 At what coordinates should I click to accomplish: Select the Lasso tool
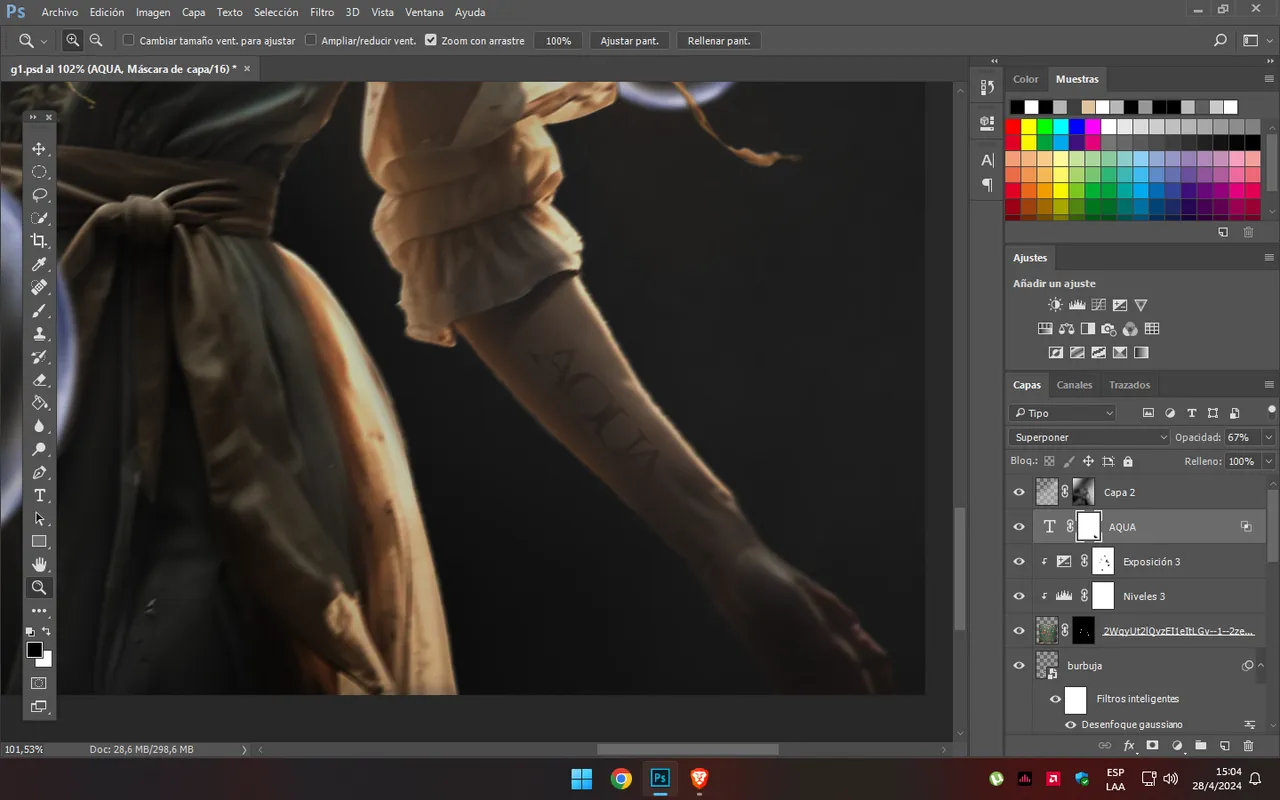click(39, 195)
